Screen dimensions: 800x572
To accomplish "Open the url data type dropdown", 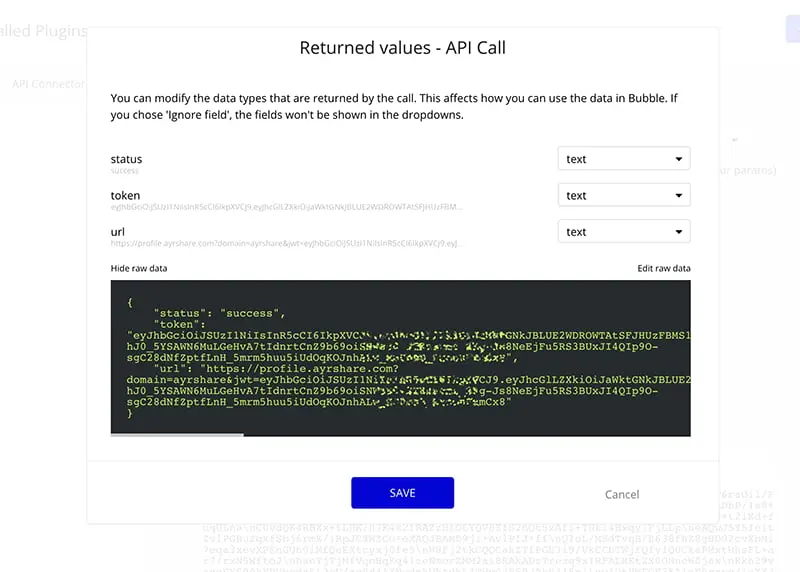I will point(623,232).
